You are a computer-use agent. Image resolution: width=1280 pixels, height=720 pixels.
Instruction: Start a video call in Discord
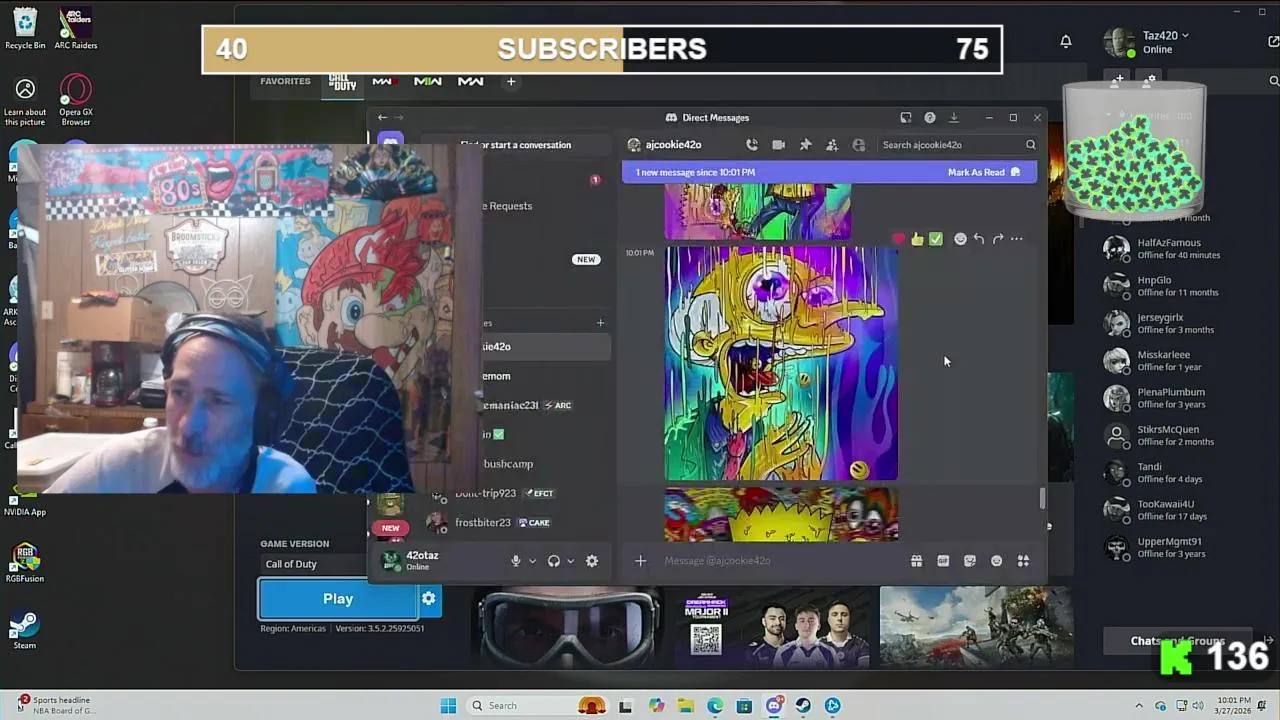coord(778,145)
